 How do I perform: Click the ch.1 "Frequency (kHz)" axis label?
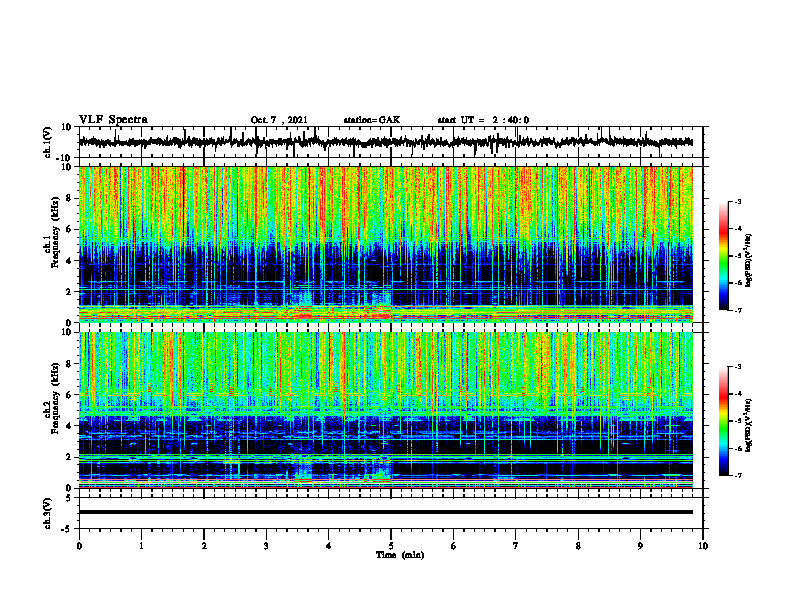(55, 231)
